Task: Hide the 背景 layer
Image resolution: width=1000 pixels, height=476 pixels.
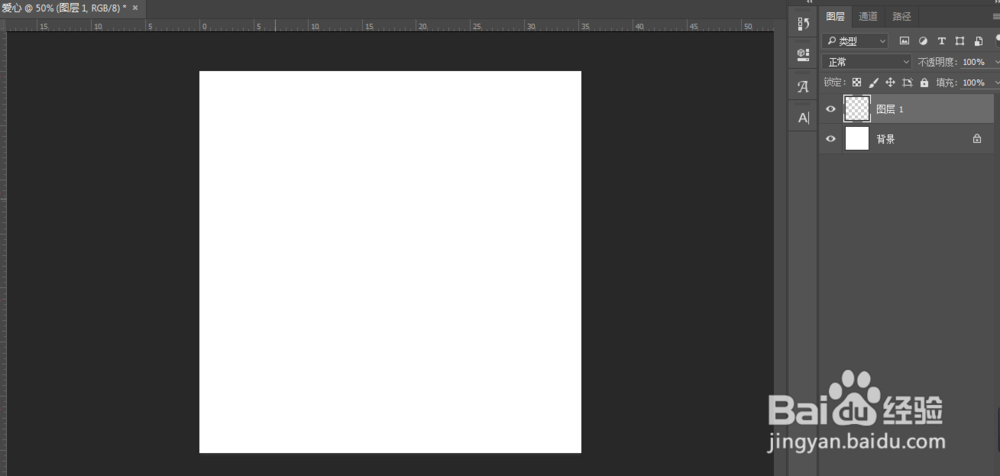Action: 830,138
